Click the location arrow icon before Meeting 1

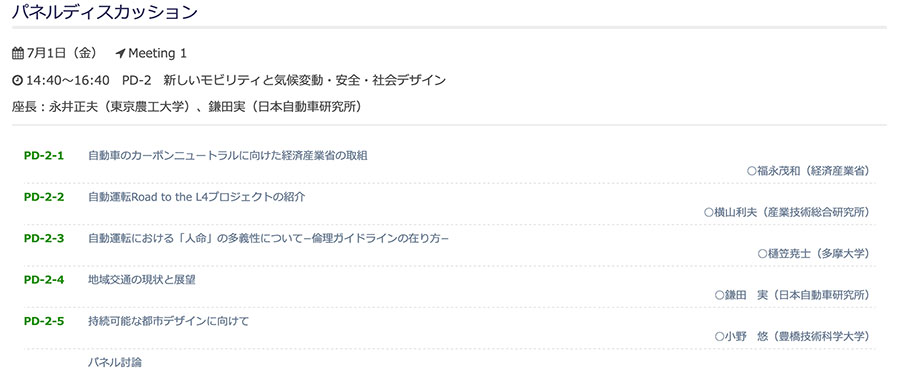tap(120, 54)
